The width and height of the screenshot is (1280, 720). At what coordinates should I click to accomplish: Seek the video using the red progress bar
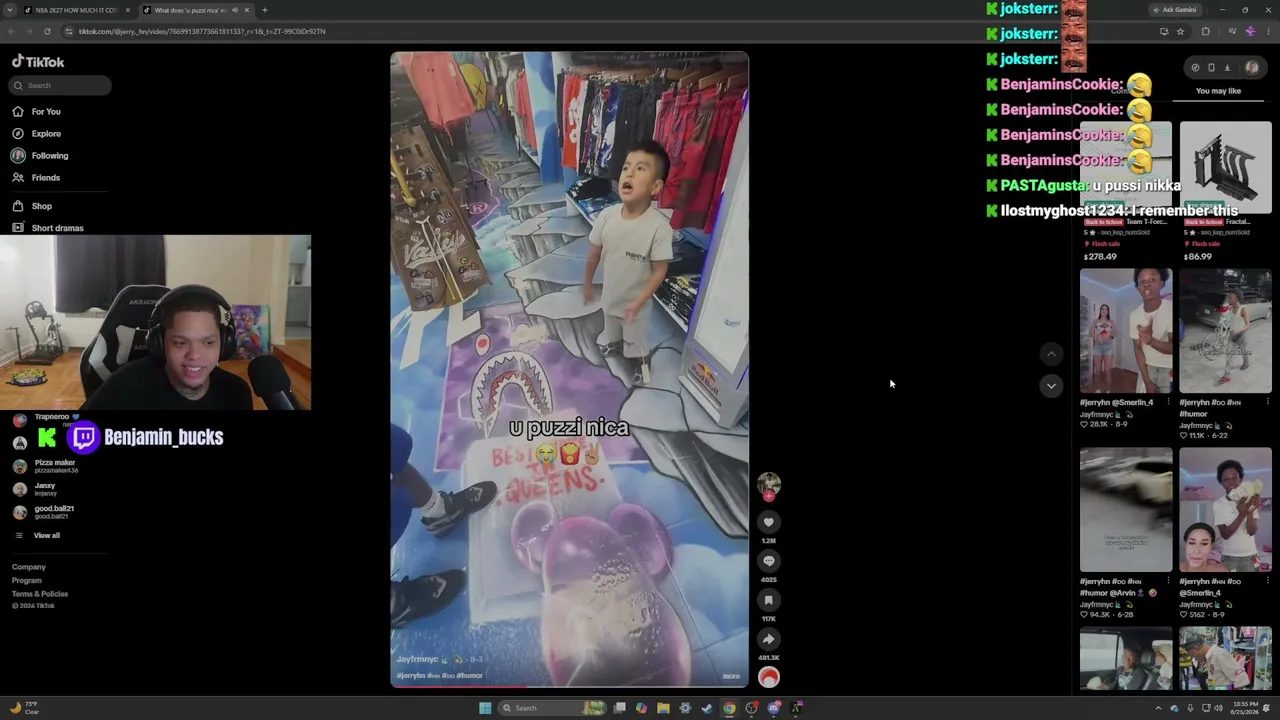coord(569,686)
